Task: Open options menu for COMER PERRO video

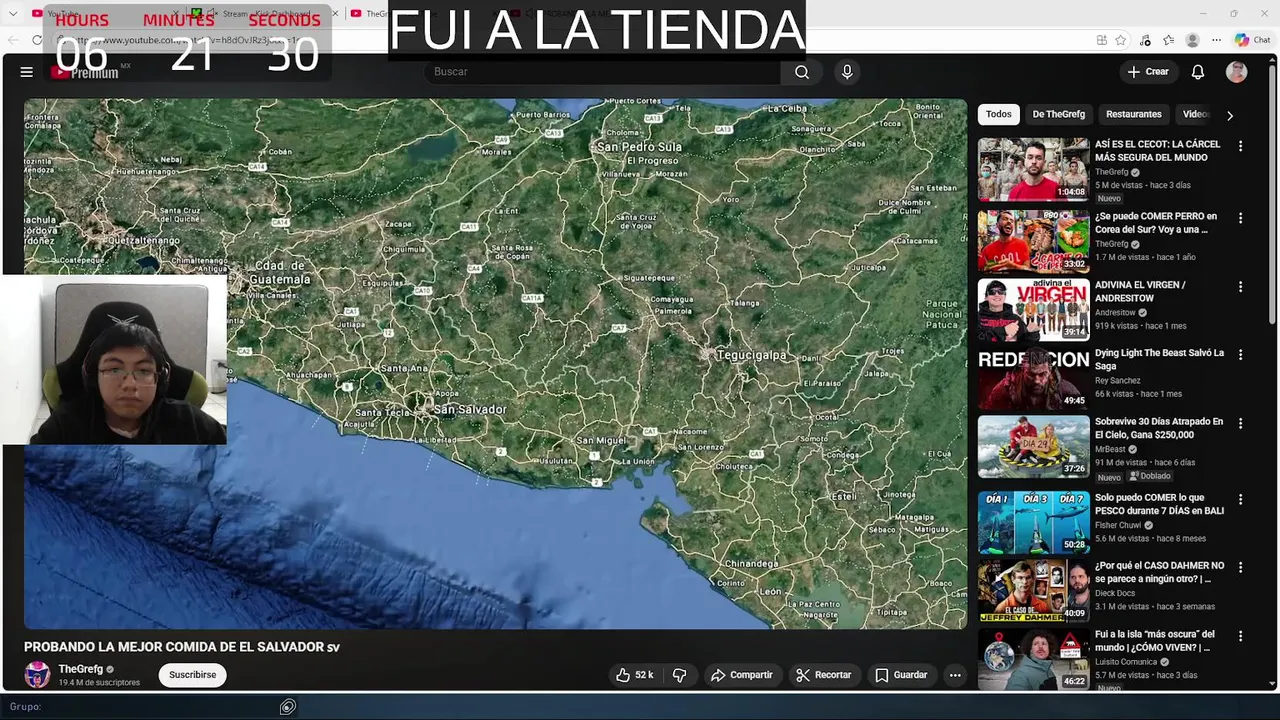Action: point(1240,218)
